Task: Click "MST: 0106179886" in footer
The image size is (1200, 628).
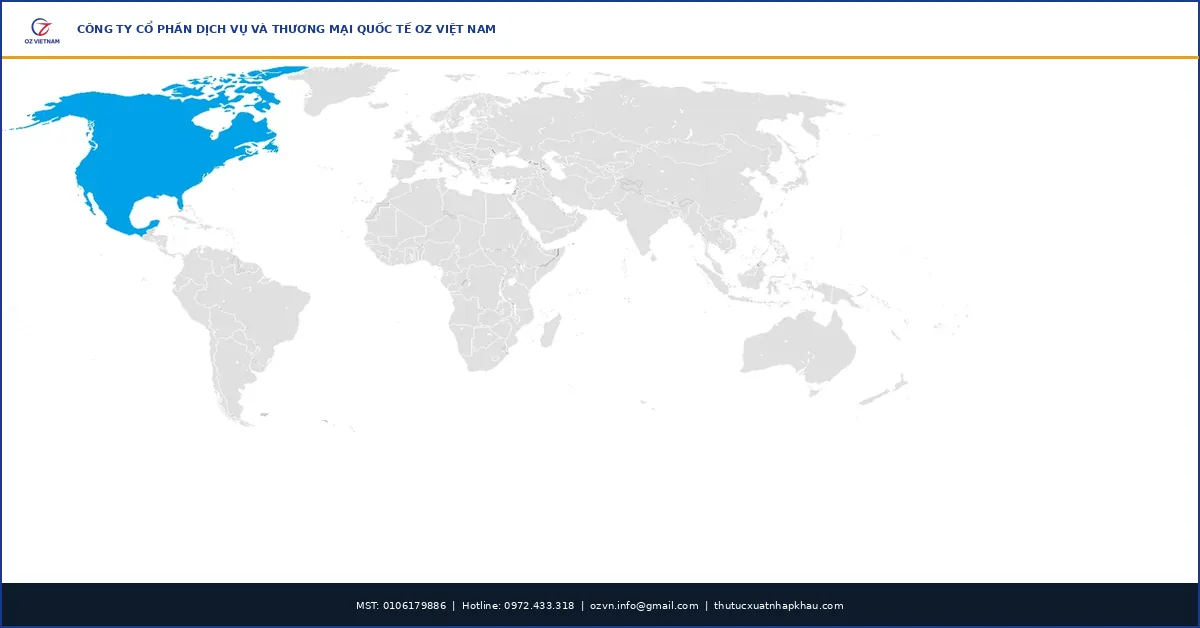Action: click(401, 606)
